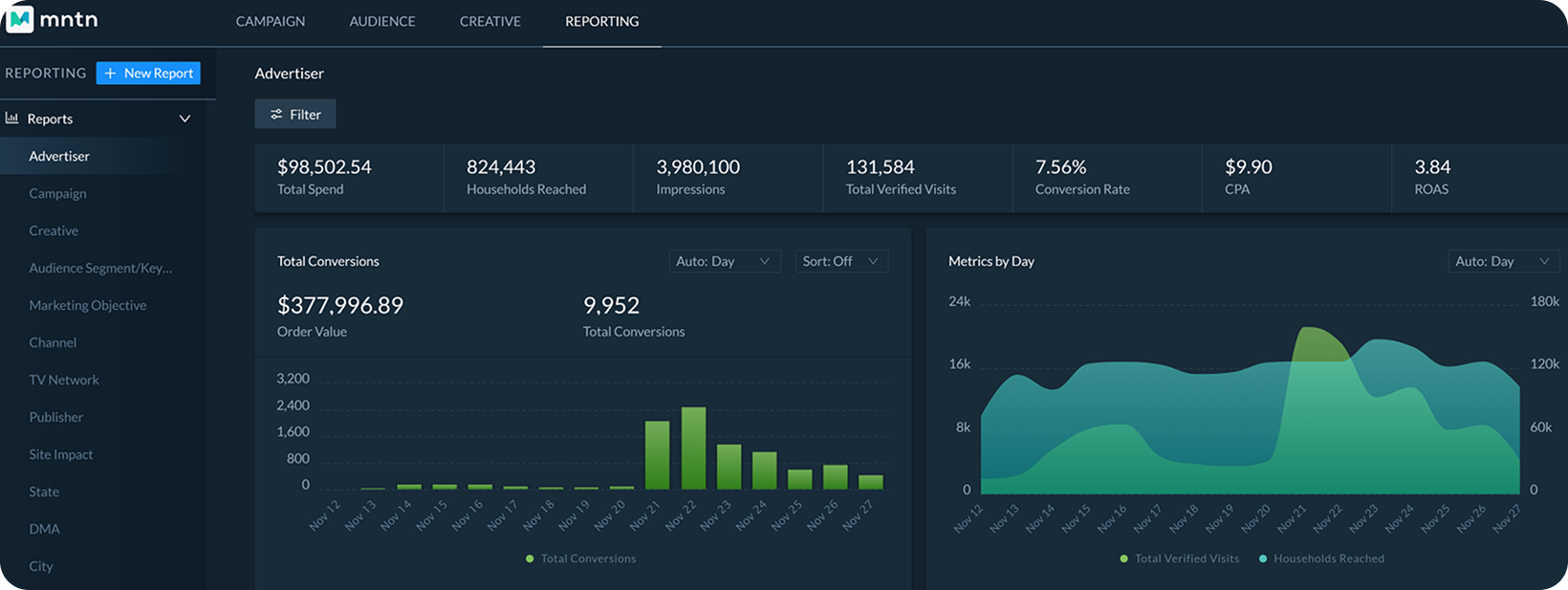The image size is (1568, 590).
Task: Collapse the Reports section chevron
Action: click(185, 119)
